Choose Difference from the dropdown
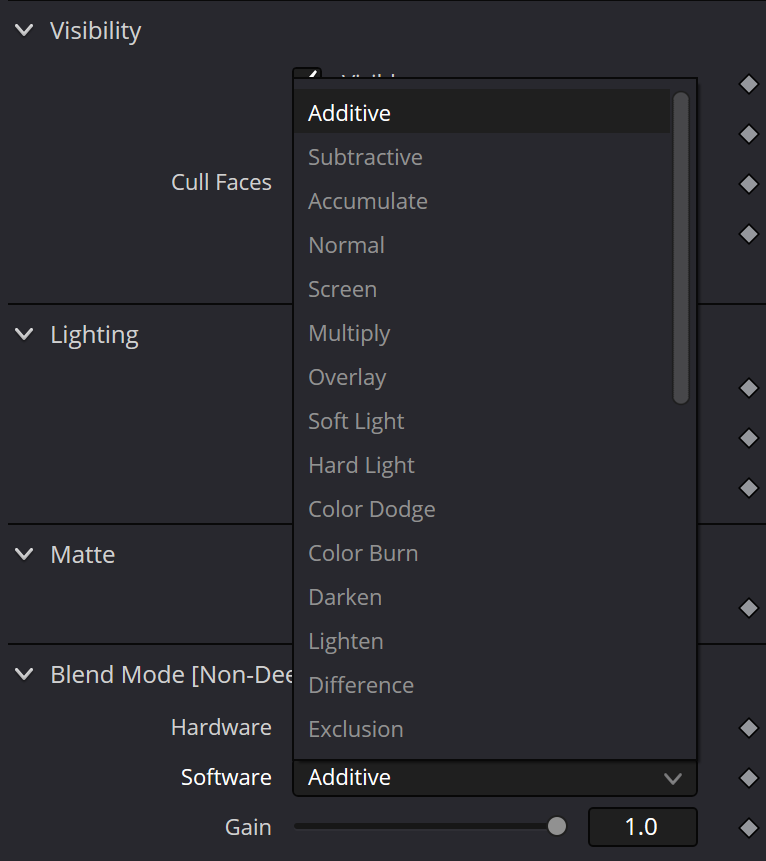 [482, 685]
